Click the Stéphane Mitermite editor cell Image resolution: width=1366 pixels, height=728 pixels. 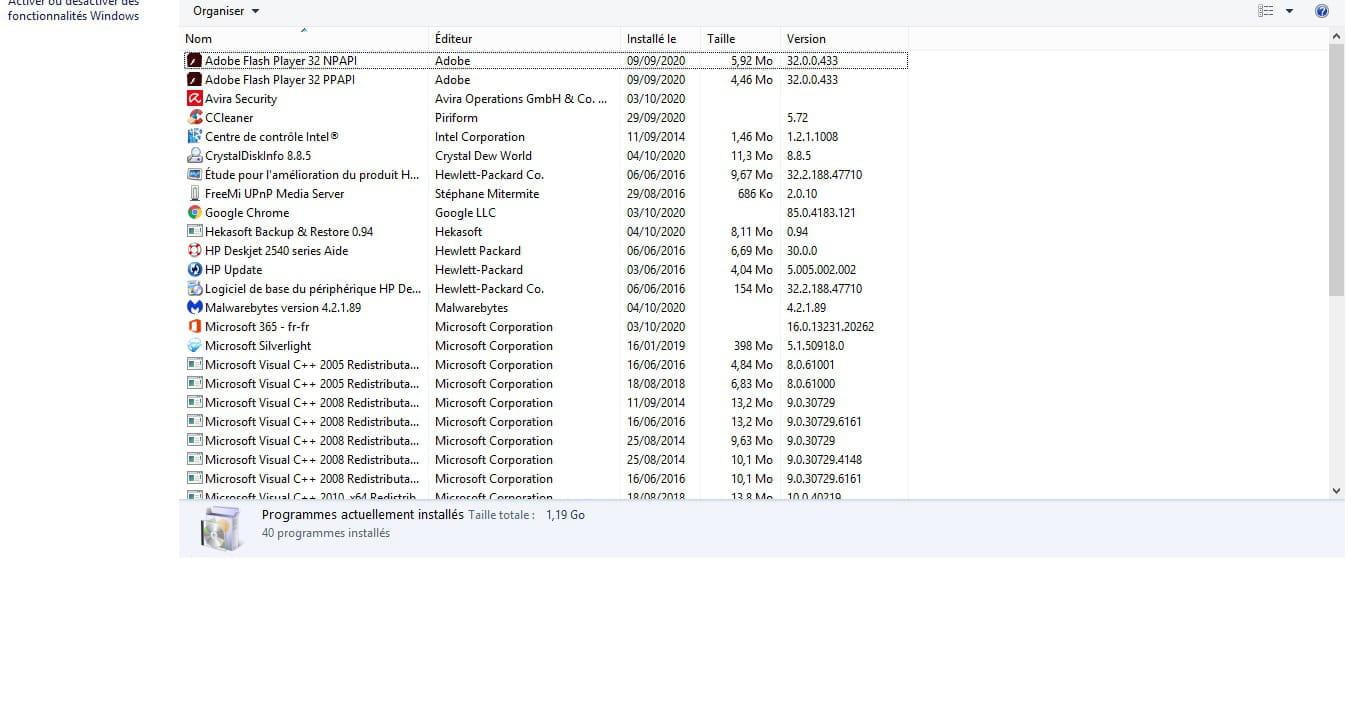coord(487,194)
